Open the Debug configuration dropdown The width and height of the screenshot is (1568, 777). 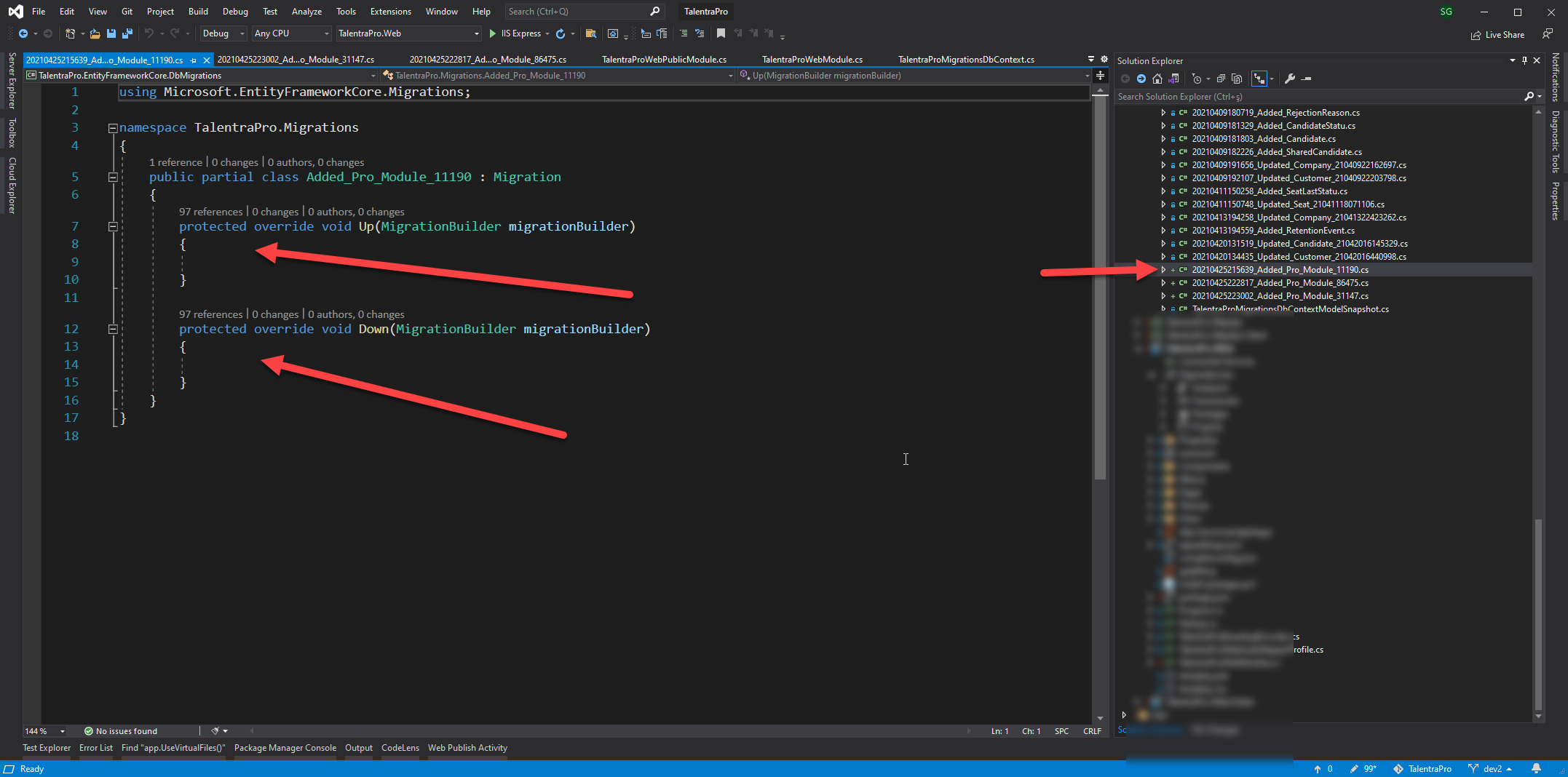(223, 33)
